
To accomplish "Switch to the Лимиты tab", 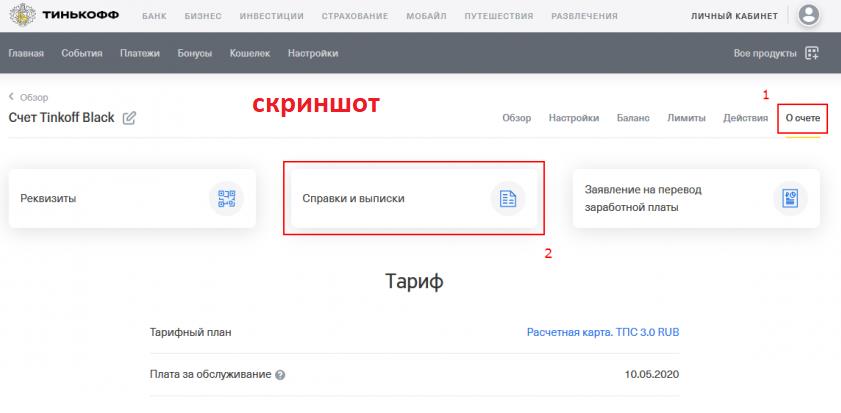I will pos(686,118).
